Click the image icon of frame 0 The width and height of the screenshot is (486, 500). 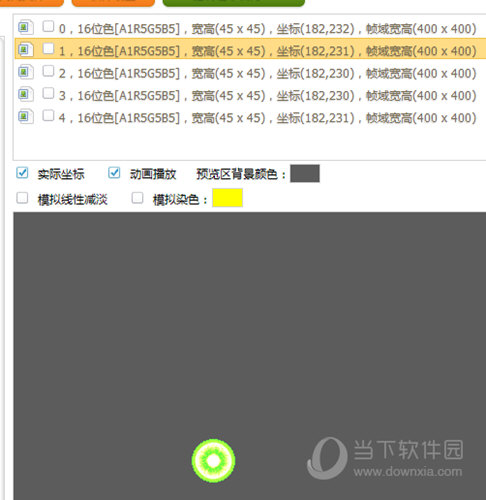[x=25, y=27]
